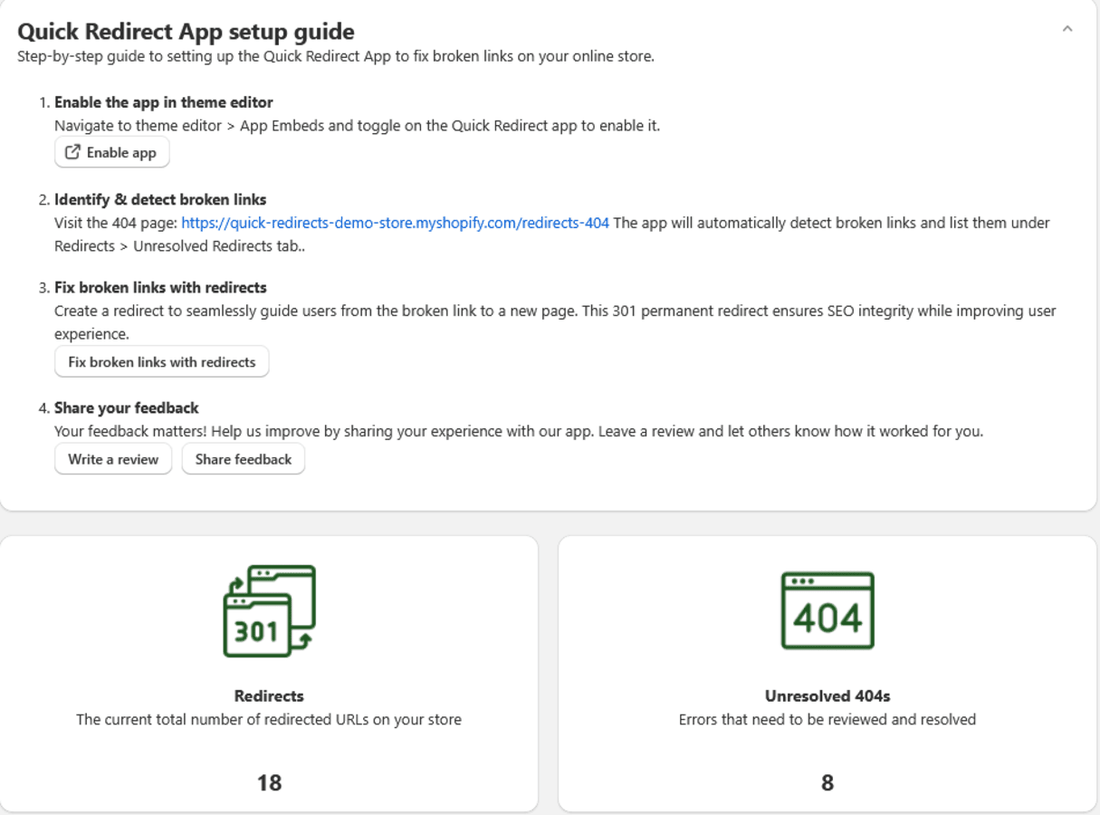Viewport: 1100px width, 815px height.
Task: Open the Enable app button
Action: pos(111,151)
